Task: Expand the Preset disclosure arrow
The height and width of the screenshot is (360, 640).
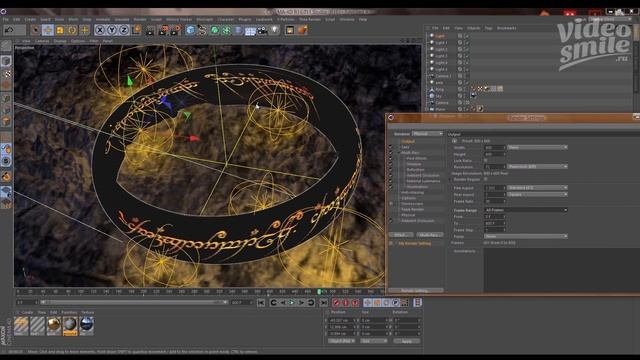Action: click(x=454, y=141)
